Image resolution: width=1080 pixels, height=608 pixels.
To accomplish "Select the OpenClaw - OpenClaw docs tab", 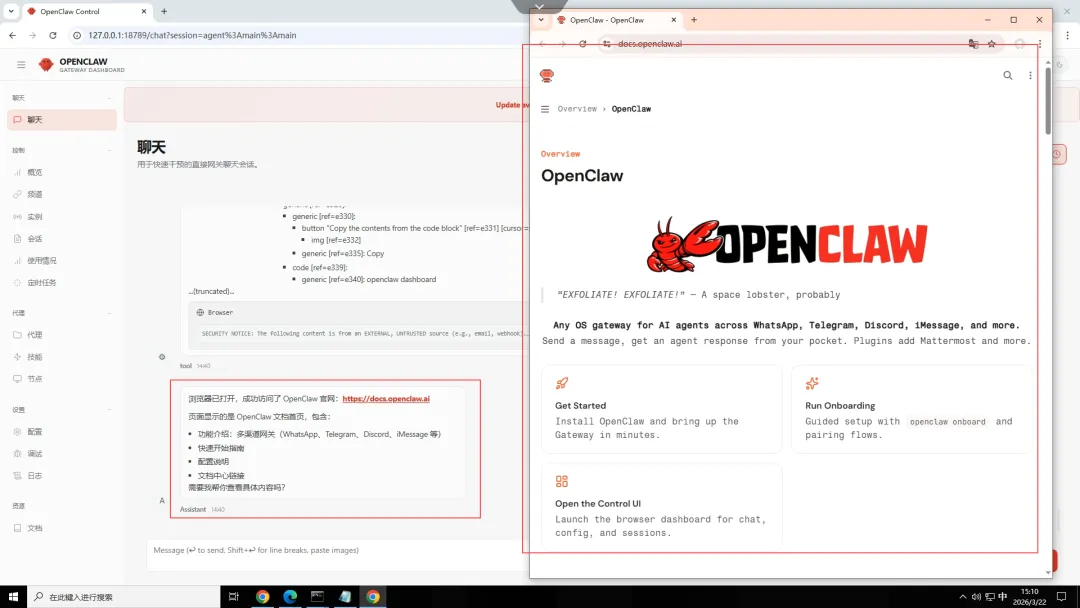I will (x=617, y=20).
